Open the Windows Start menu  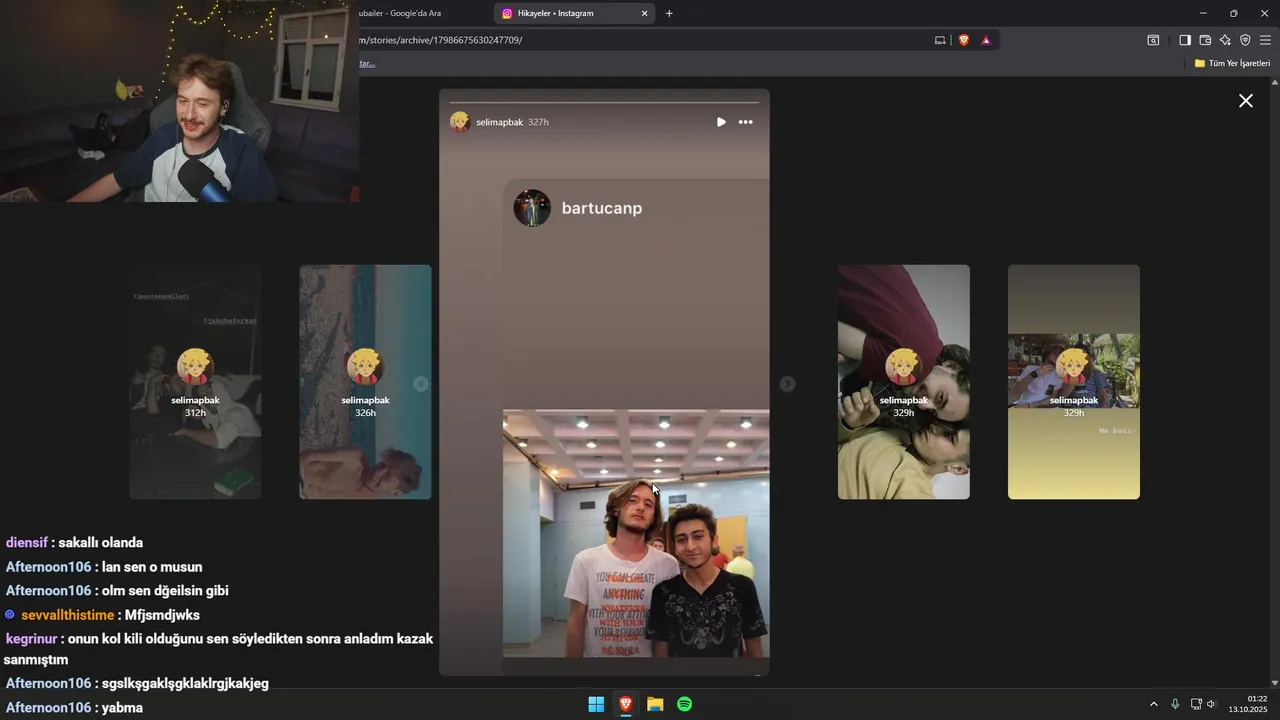coord(596,704)
